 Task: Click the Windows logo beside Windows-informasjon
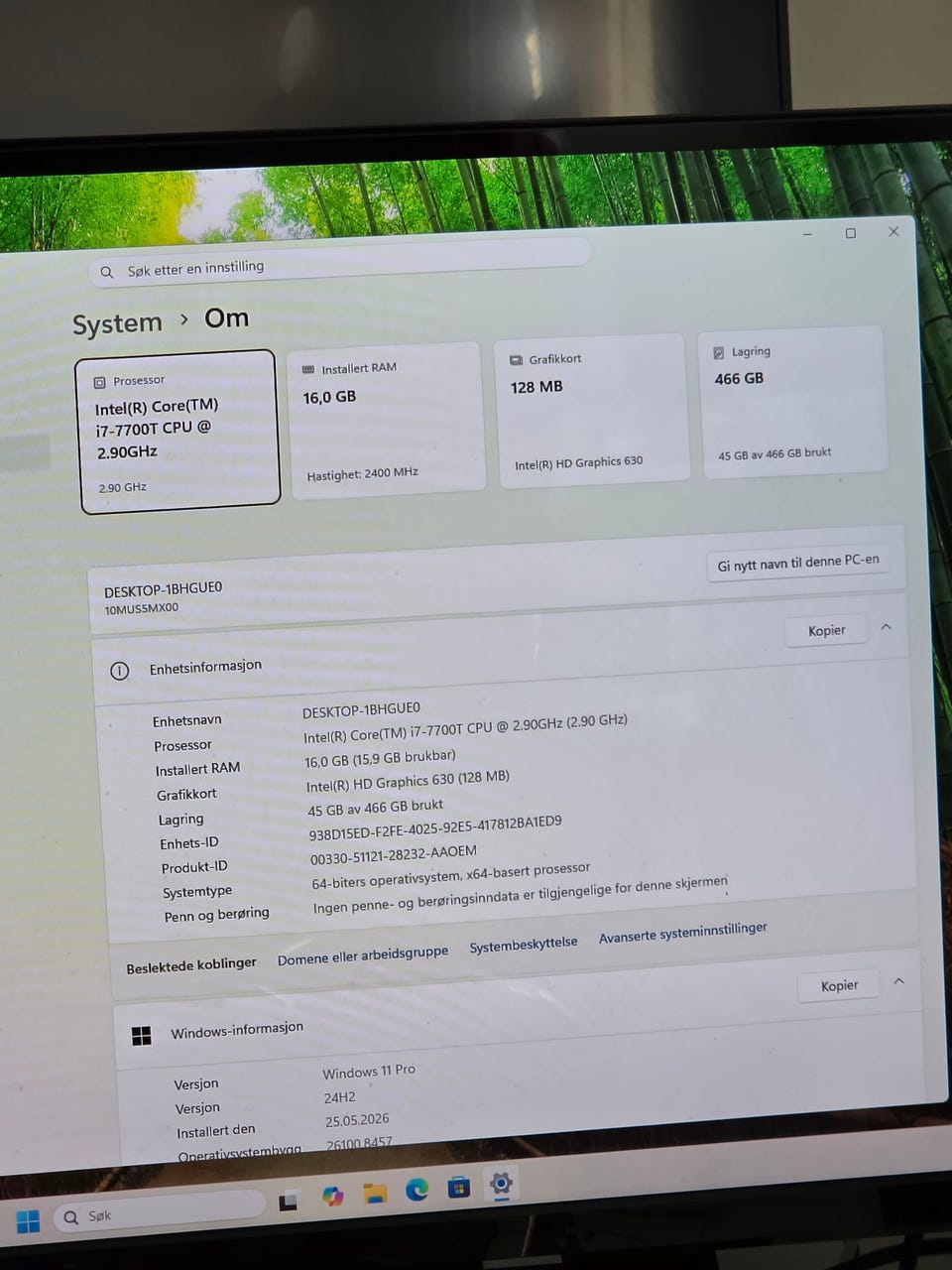click(x=142, y=1036)
